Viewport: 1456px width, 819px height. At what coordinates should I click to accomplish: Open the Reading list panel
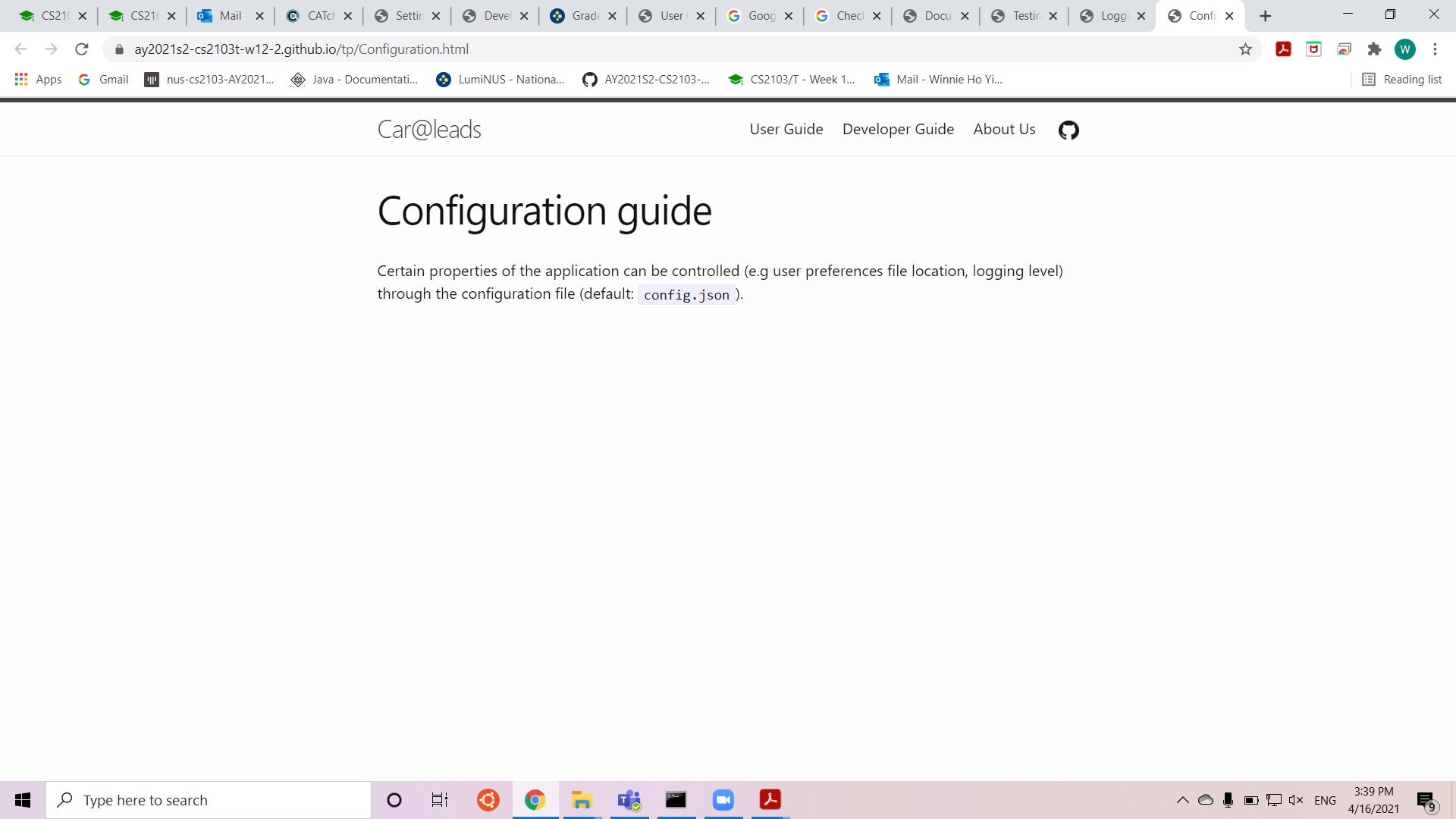click(1401, 80)
